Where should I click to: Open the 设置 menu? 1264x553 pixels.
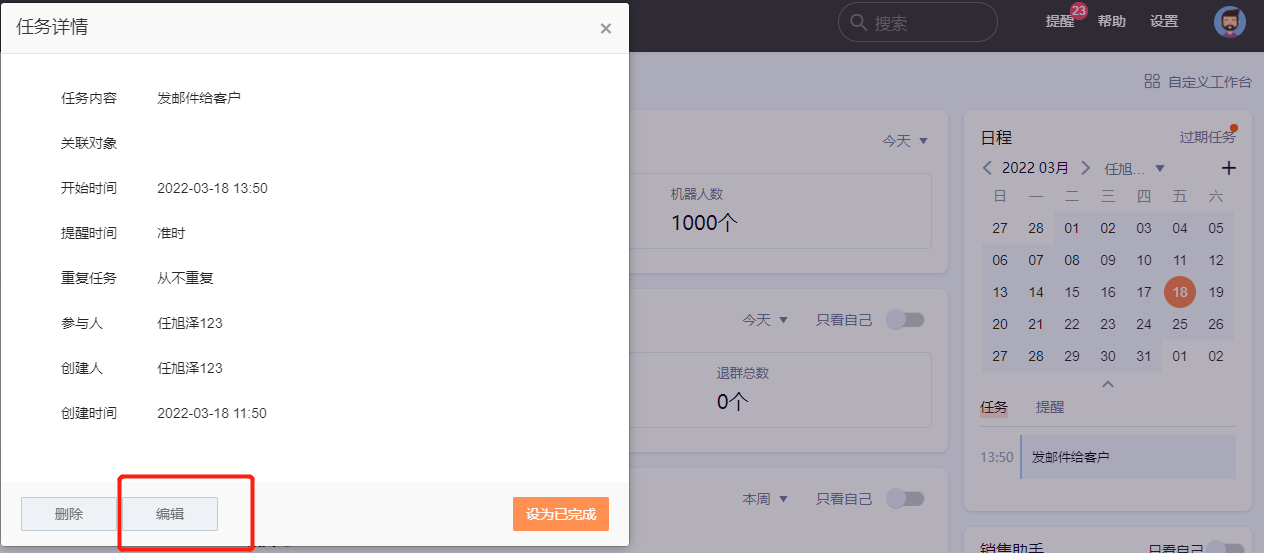click(x=1164, y=21)
